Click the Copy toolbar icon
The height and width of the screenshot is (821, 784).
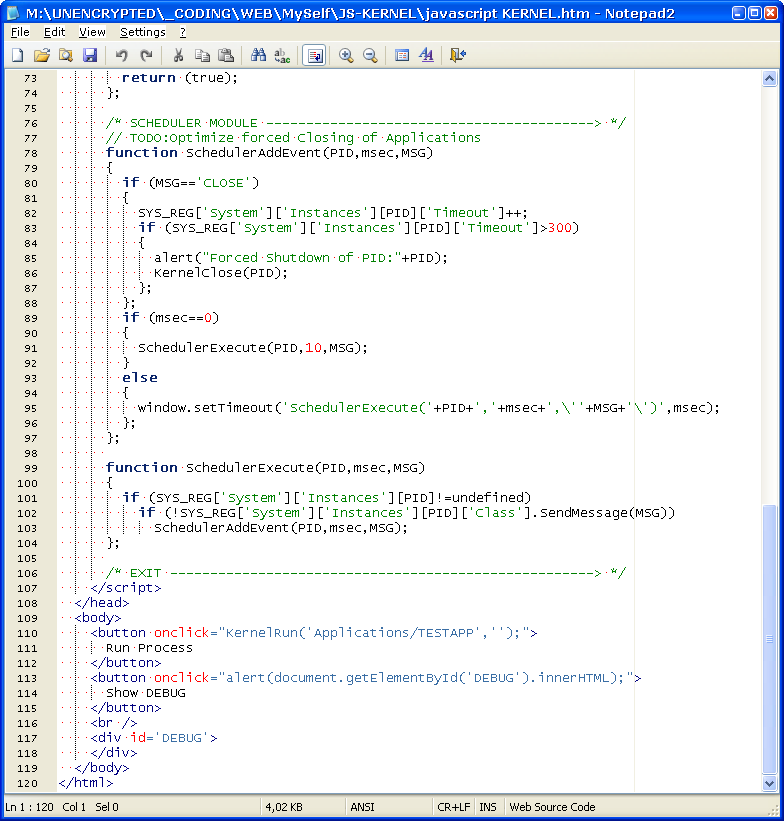(202, 55)
